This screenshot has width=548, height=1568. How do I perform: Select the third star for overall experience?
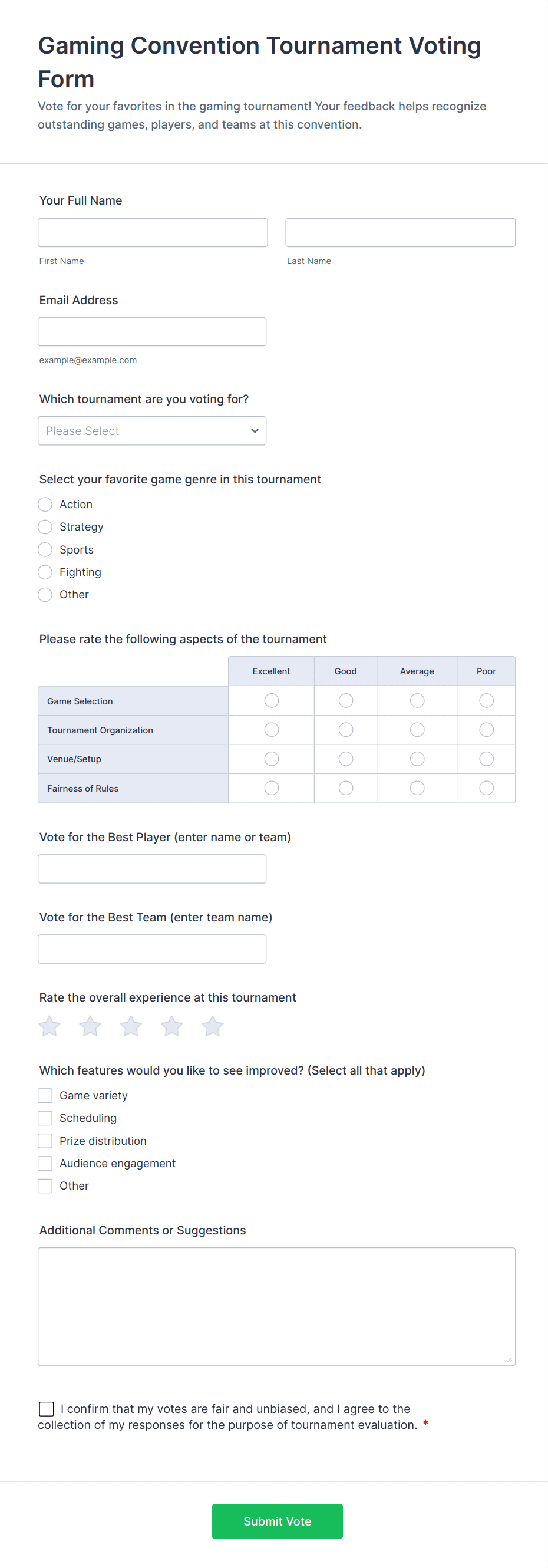pos(131,1026)
